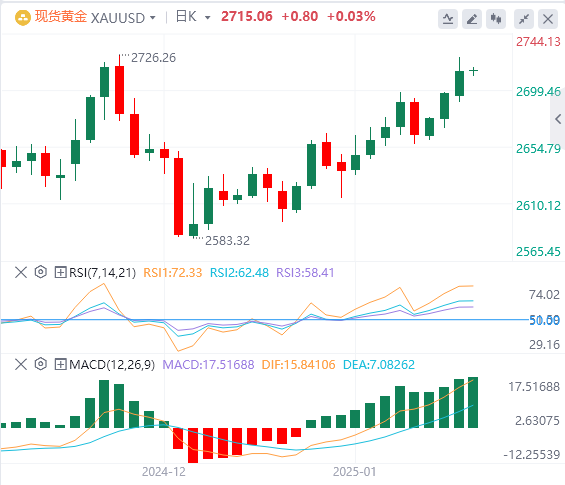Click the gold spot commodity logo icon

pos(23,18)
